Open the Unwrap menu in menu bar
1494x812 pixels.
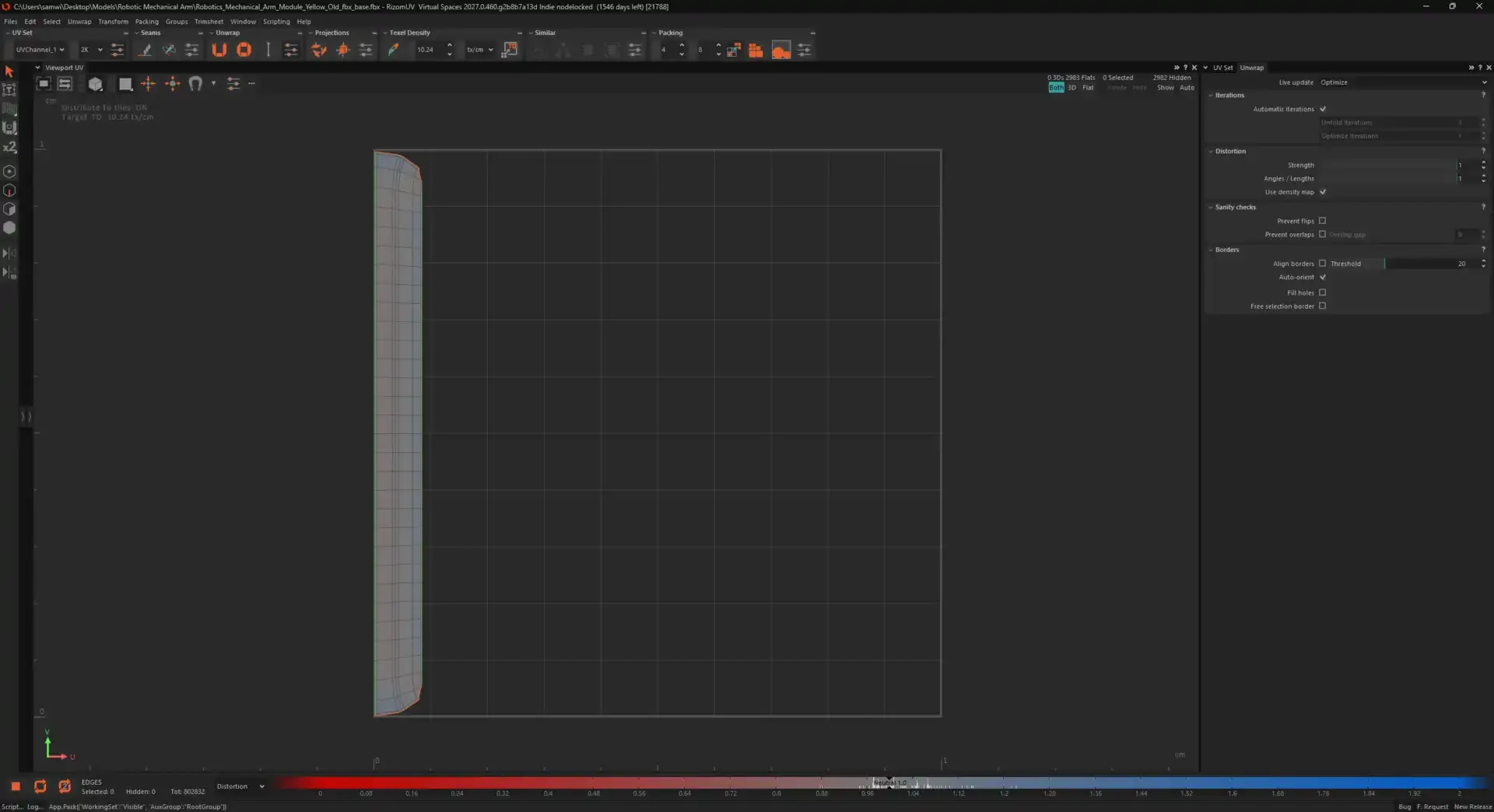(x=79, y=22)
